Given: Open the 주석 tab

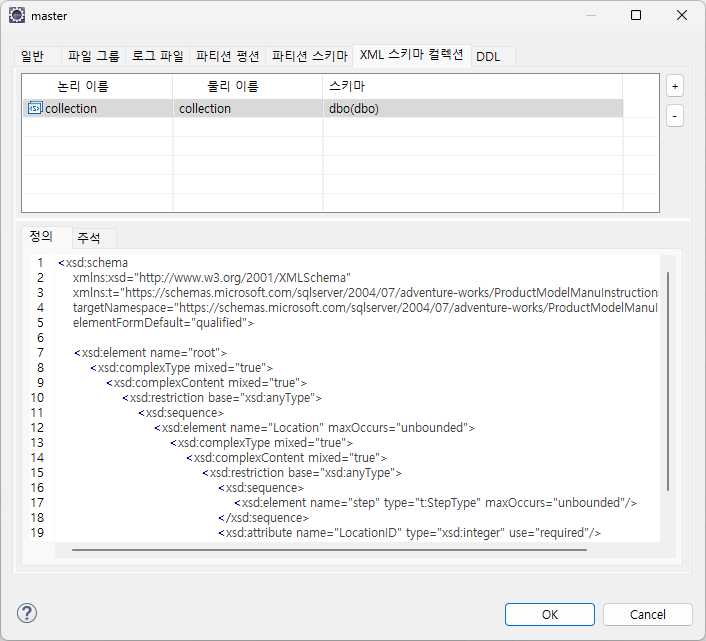Looking at the screenshot, I should [89, 238].
